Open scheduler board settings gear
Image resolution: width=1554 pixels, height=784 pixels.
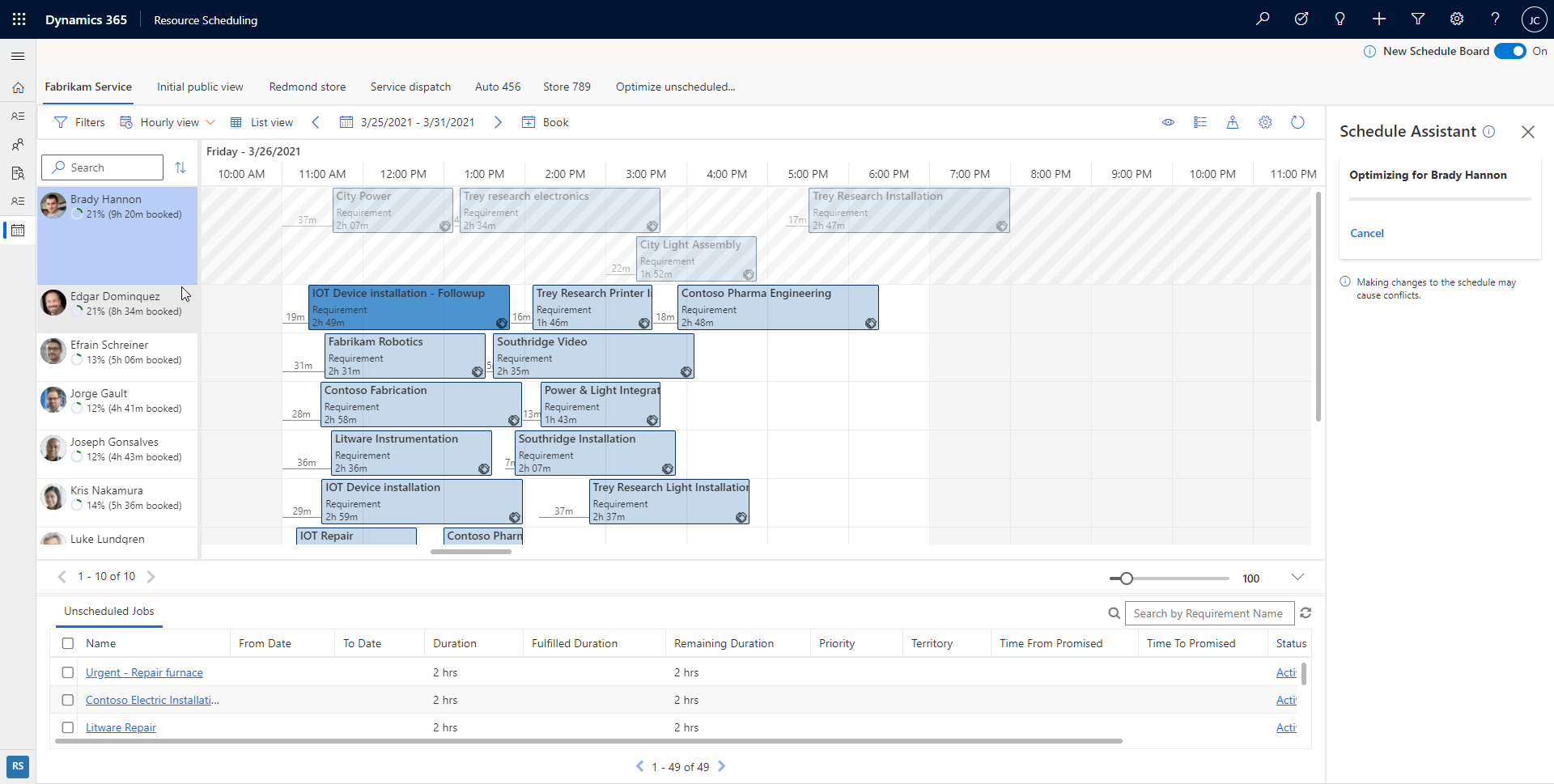1265,122
